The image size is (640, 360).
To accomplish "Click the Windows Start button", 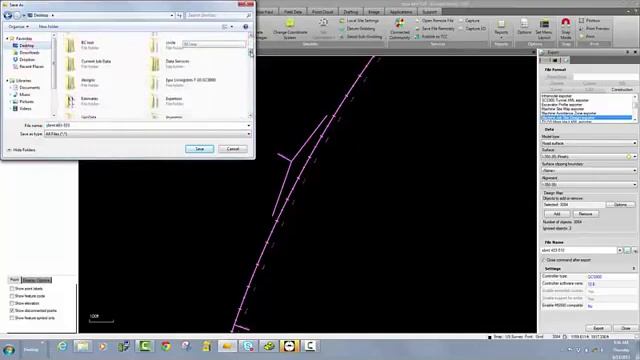I will [x=9, y=350].
